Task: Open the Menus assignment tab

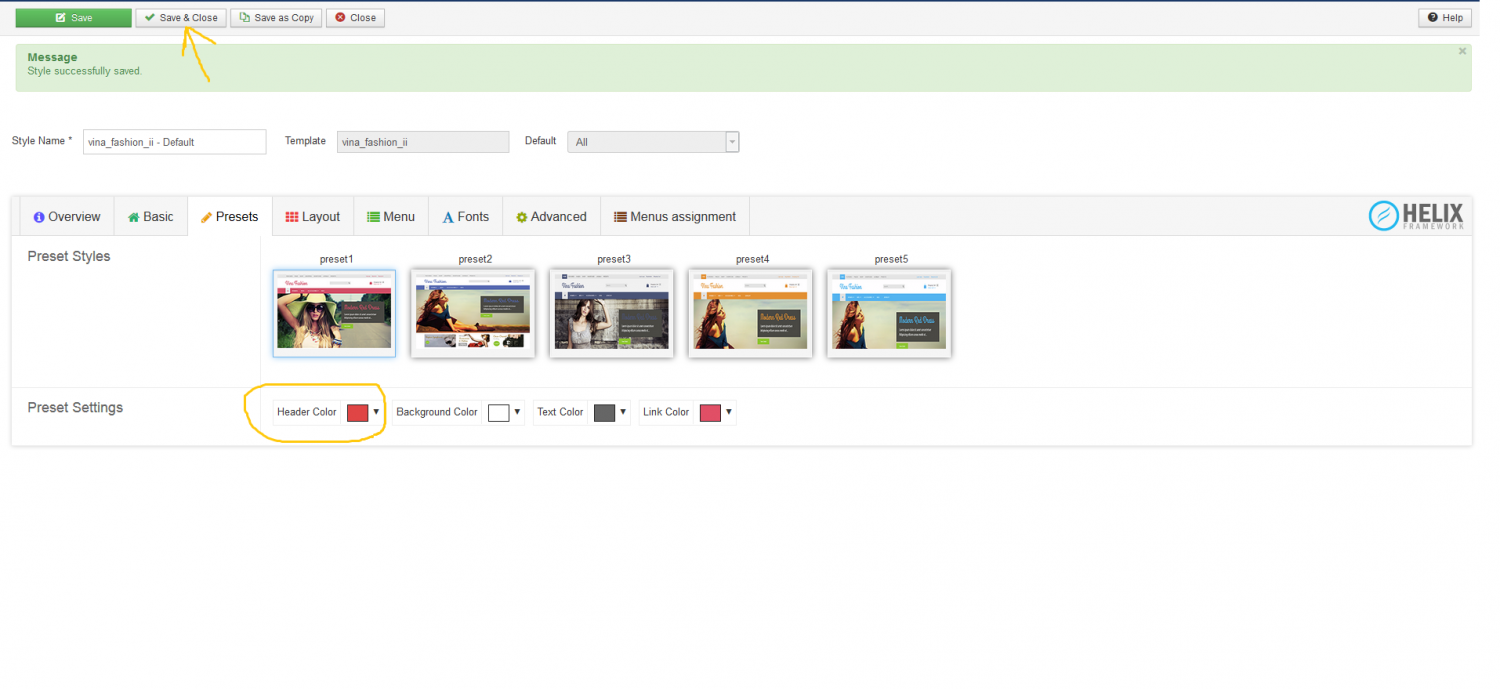Action: pos(675,217)
